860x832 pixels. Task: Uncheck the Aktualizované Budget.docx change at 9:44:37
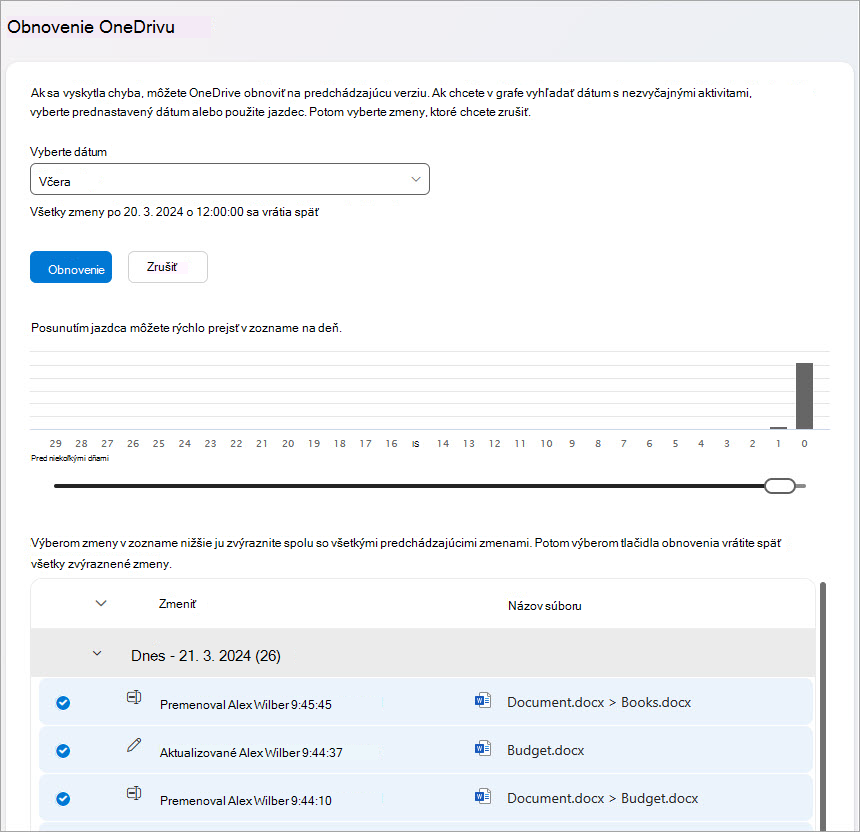click(63, 751)
